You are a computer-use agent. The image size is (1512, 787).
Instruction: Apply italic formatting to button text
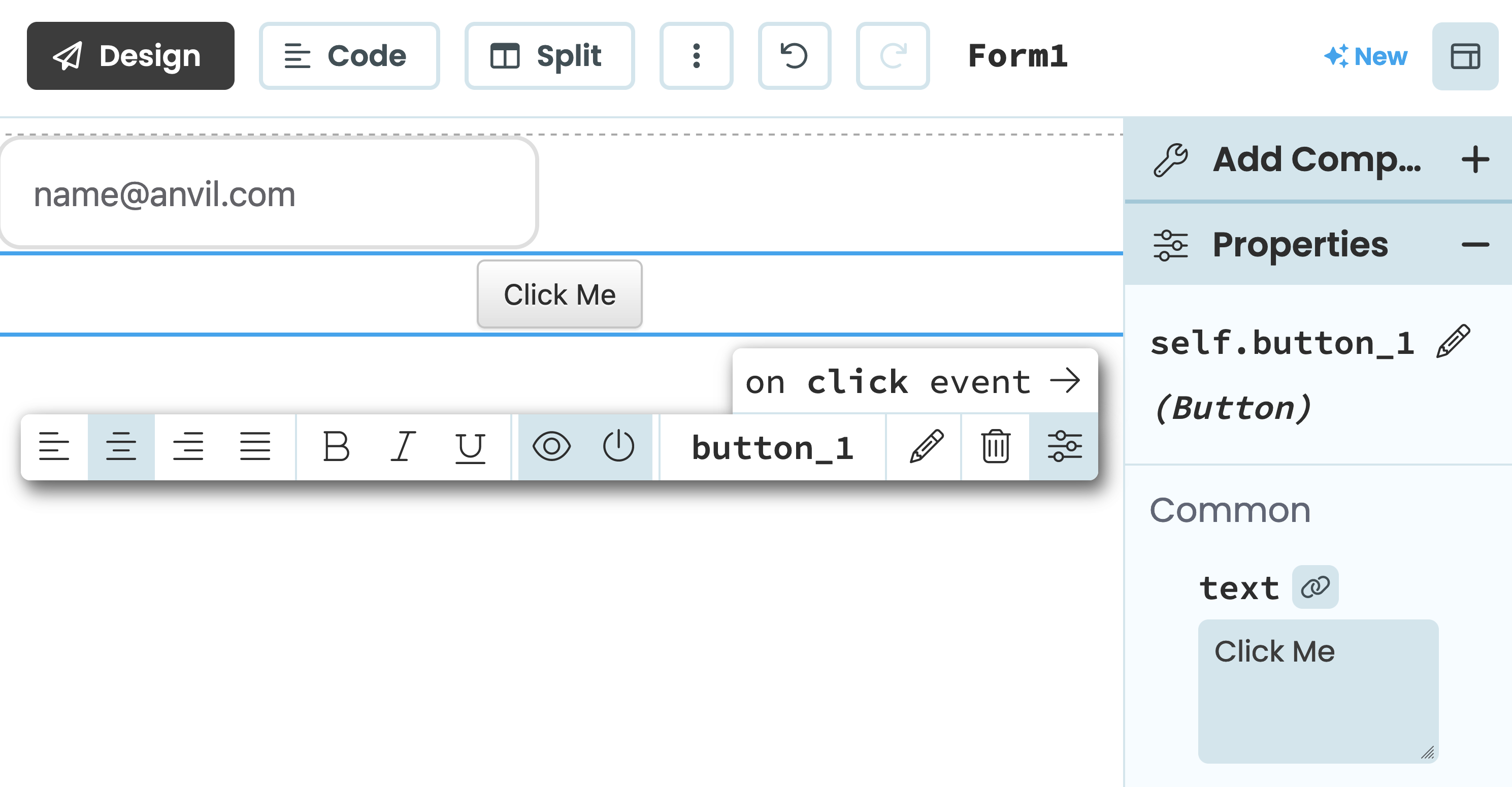403,446
